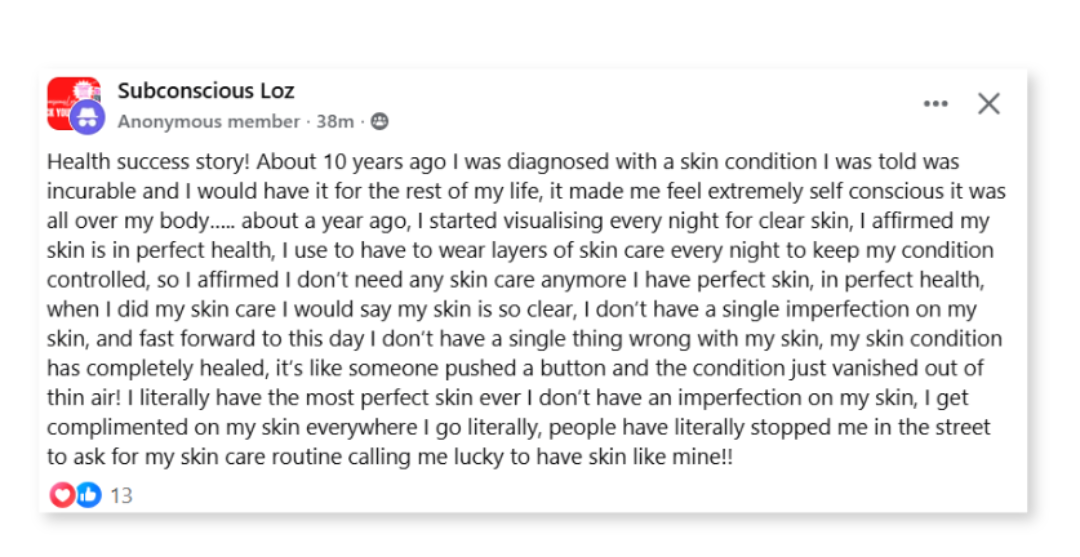This screenshot has height=557, width=1080.
Task: Open the three-dot post options menu
Action: tap(935, 103)
